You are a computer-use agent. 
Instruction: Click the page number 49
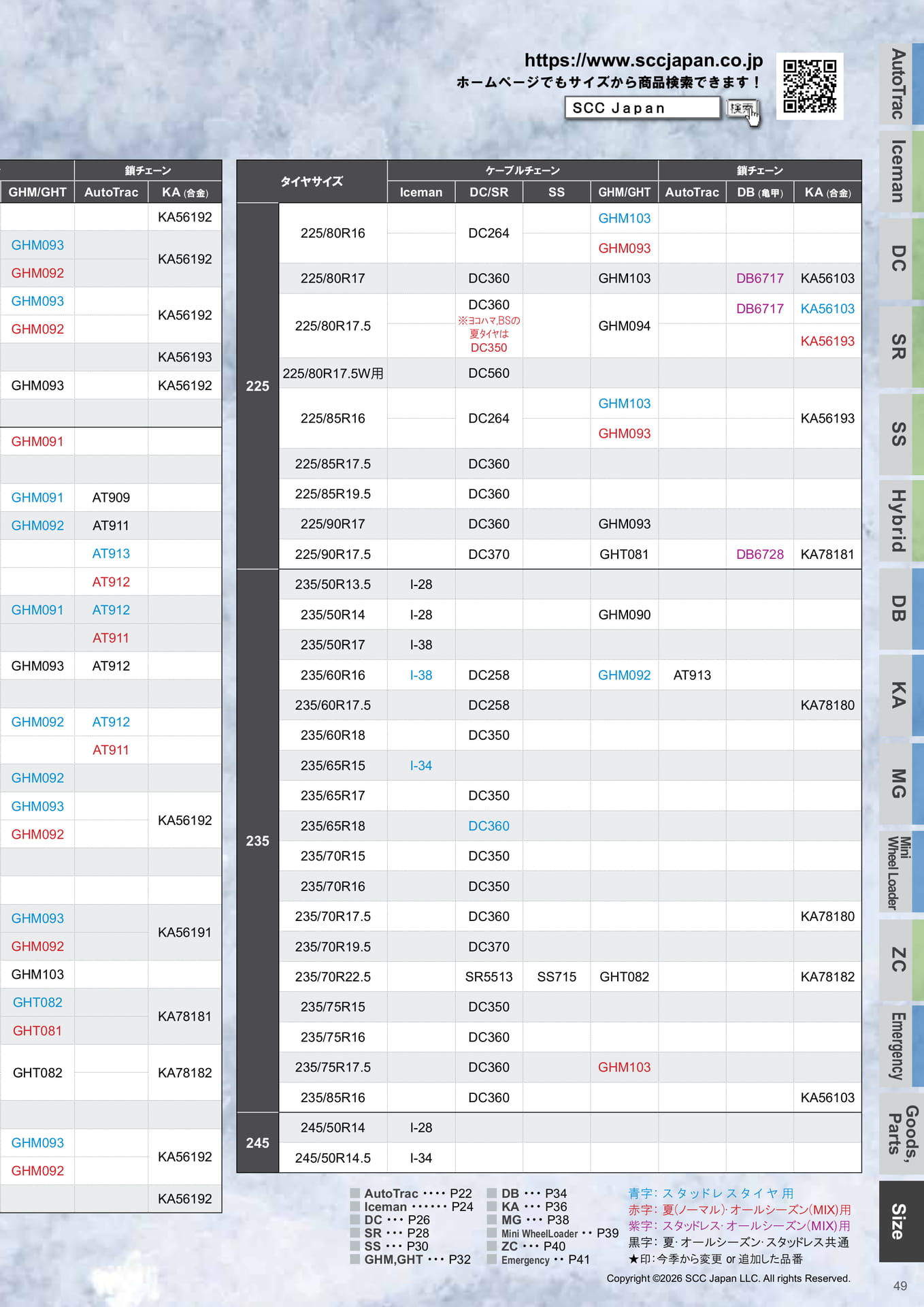click(900, 1286)
